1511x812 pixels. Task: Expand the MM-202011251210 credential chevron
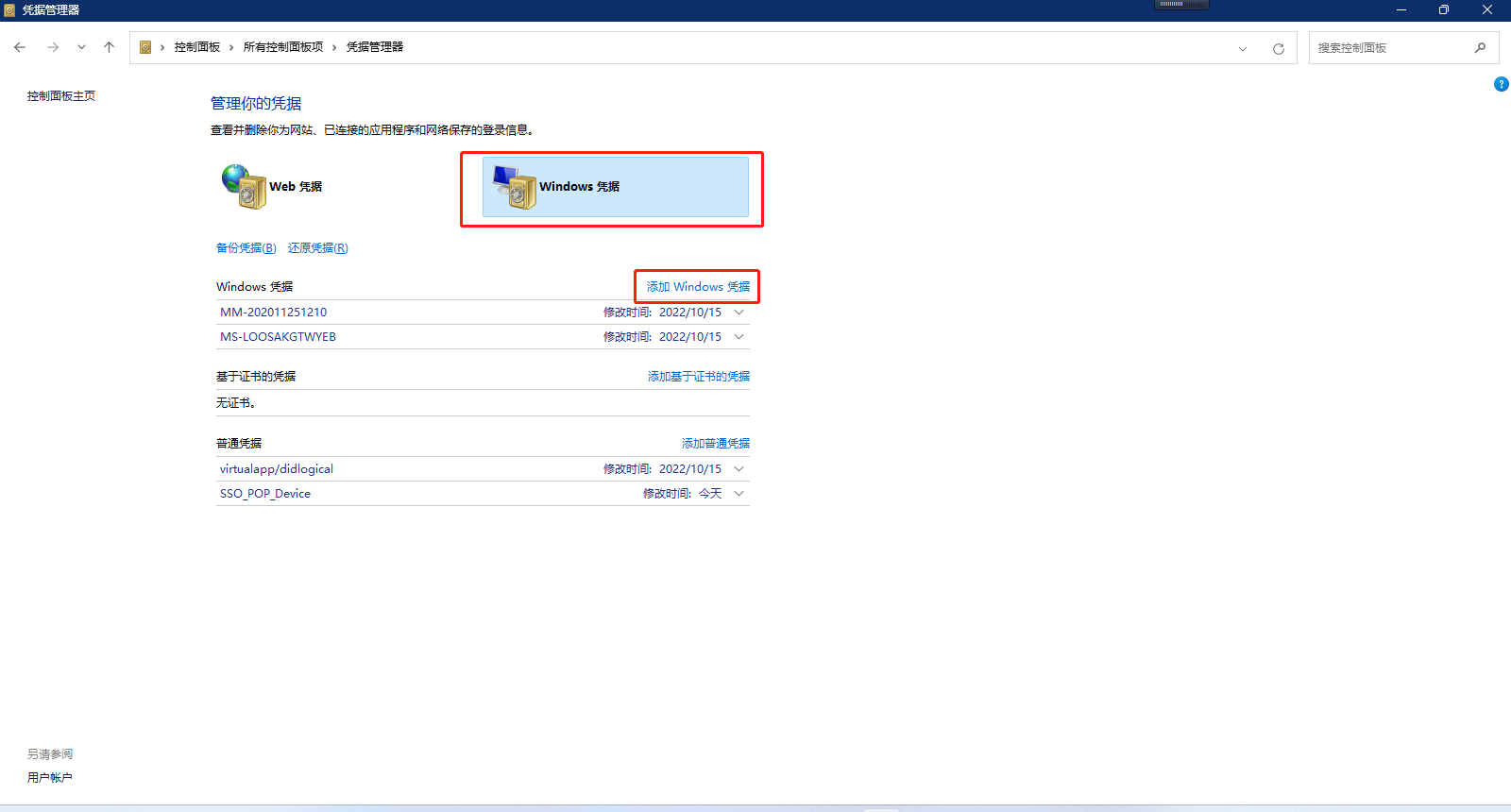pos(739,313)
